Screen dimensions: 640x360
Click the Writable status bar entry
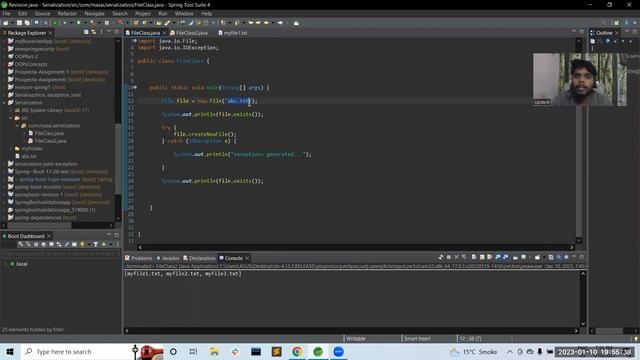click(356, 338)
